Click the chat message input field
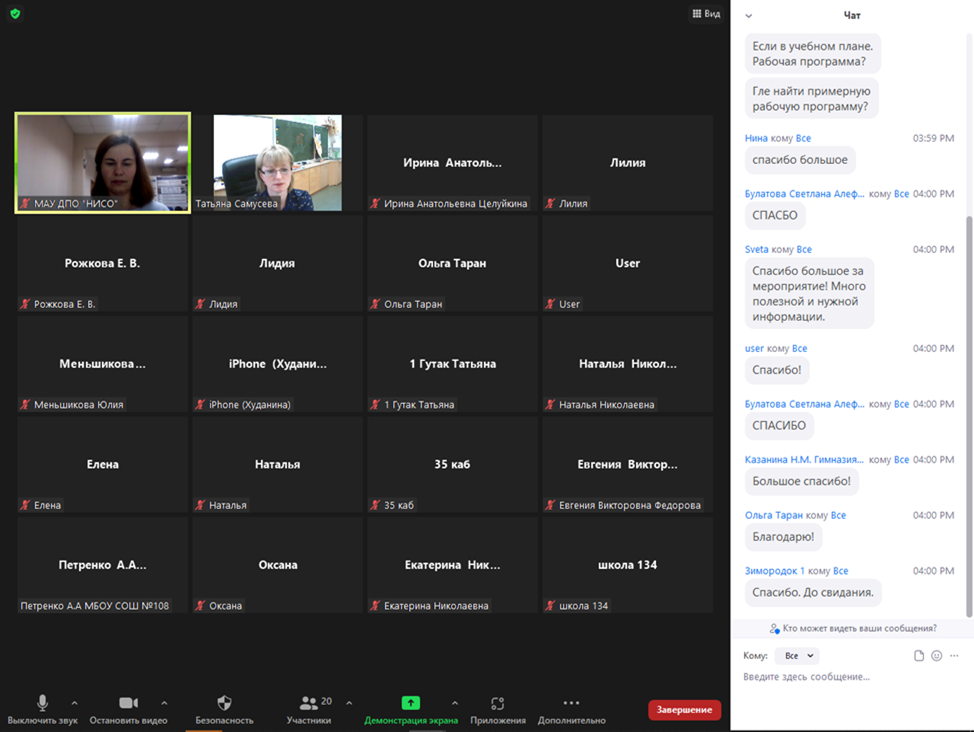This screenshot has height=732, width=974. click(x=830, y=677)
